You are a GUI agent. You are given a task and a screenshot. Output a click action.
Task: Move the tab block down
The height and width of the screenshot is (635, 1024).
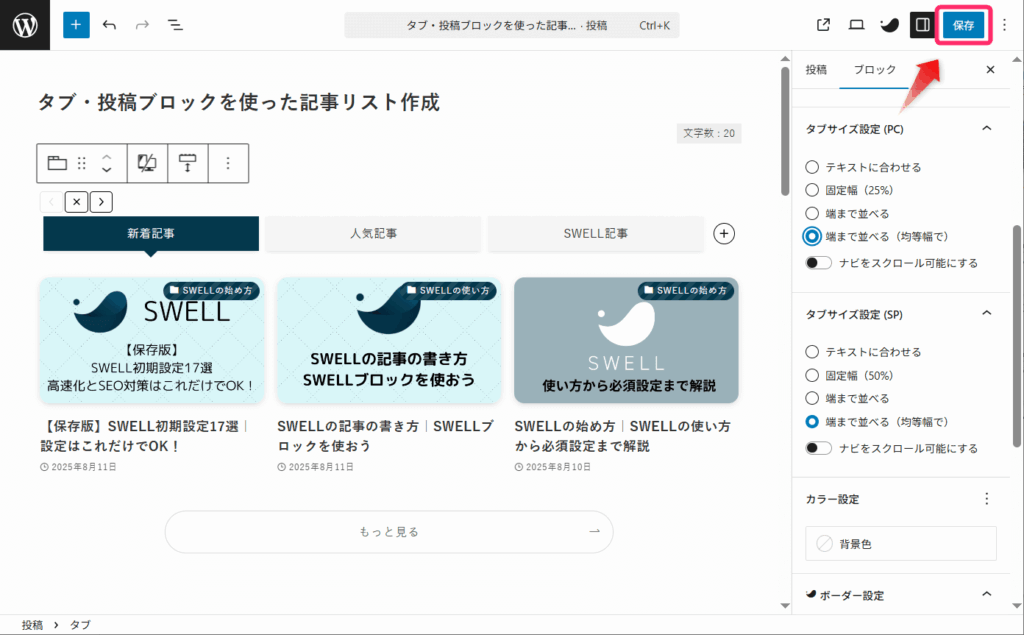tap(106, 170)
